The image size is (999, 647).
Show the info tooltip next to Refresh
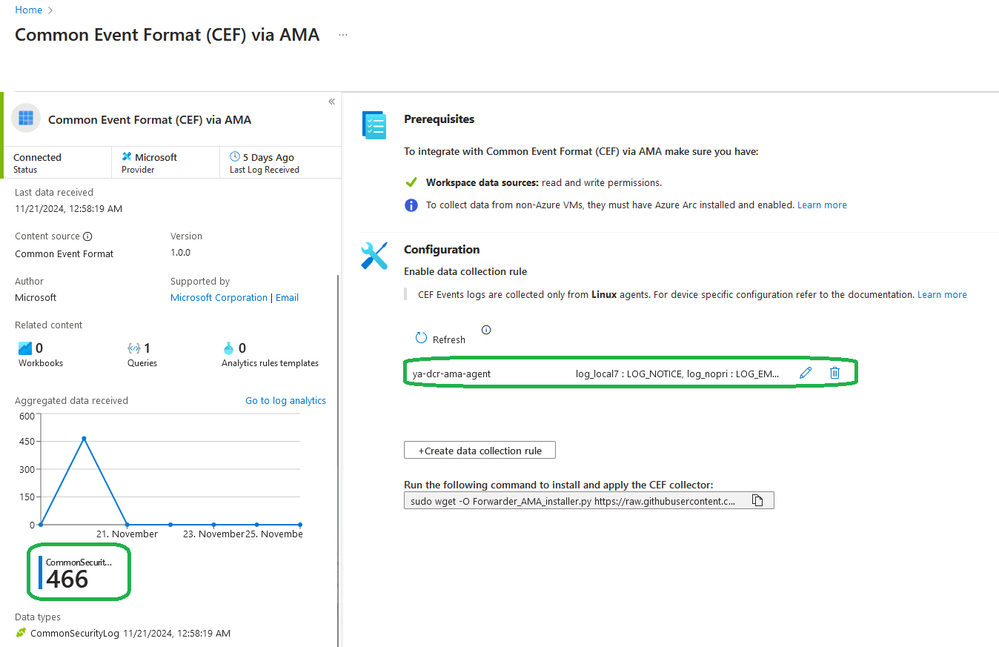pos(486,330)
